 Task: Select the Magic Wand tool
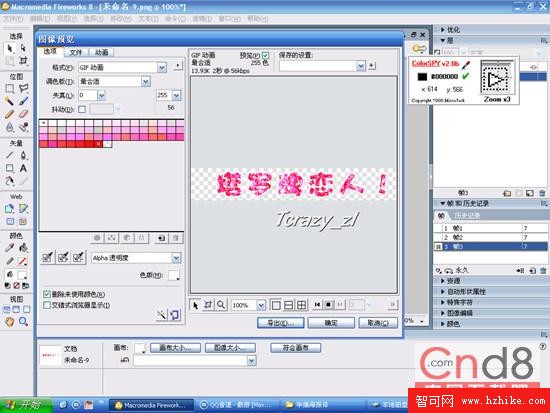point(9,101)
